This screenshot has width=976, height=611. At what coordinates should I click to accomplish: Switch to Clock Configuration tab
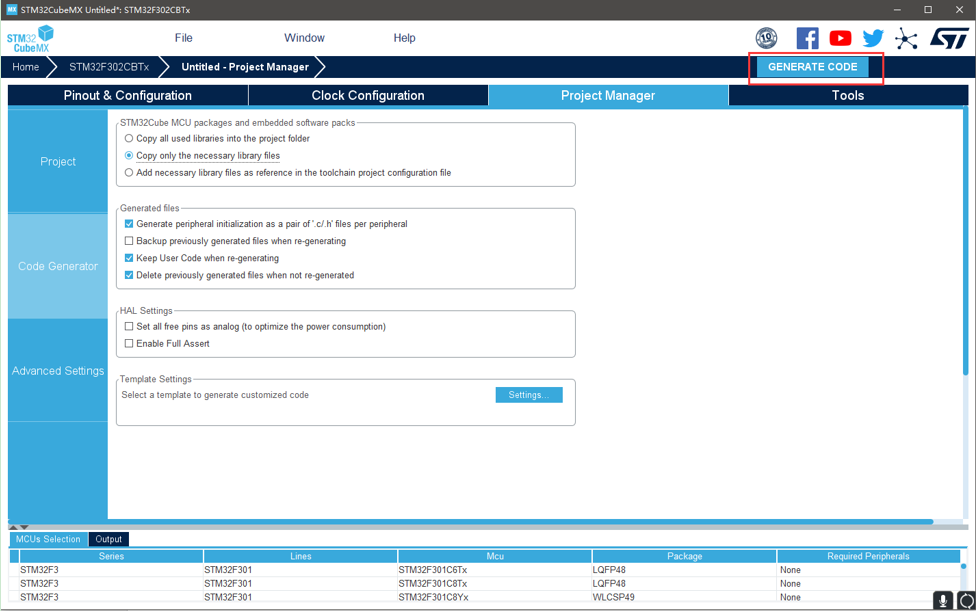[368, 95]
